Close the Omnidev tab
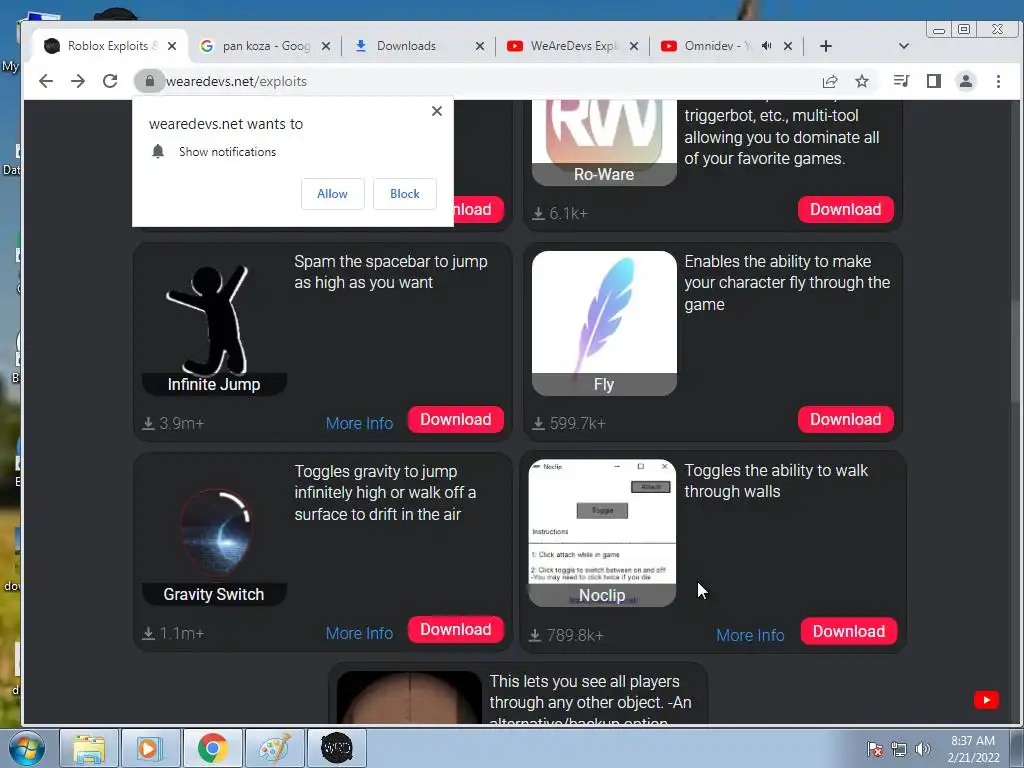The image size is (1024, 768). (788, 46)
